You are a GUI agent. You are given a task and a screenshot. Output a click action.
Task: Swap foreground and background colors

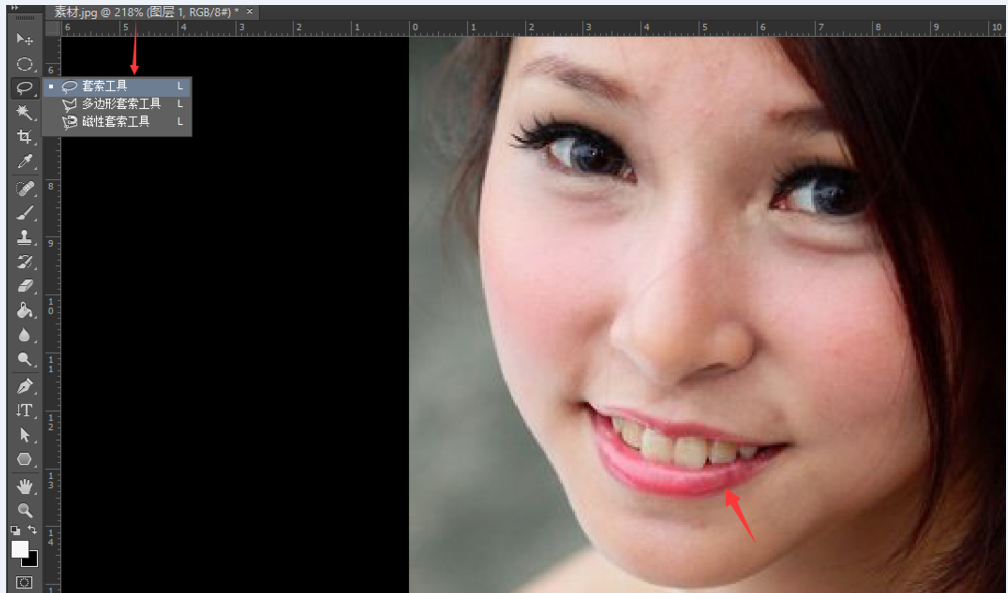tap(32, 530)
